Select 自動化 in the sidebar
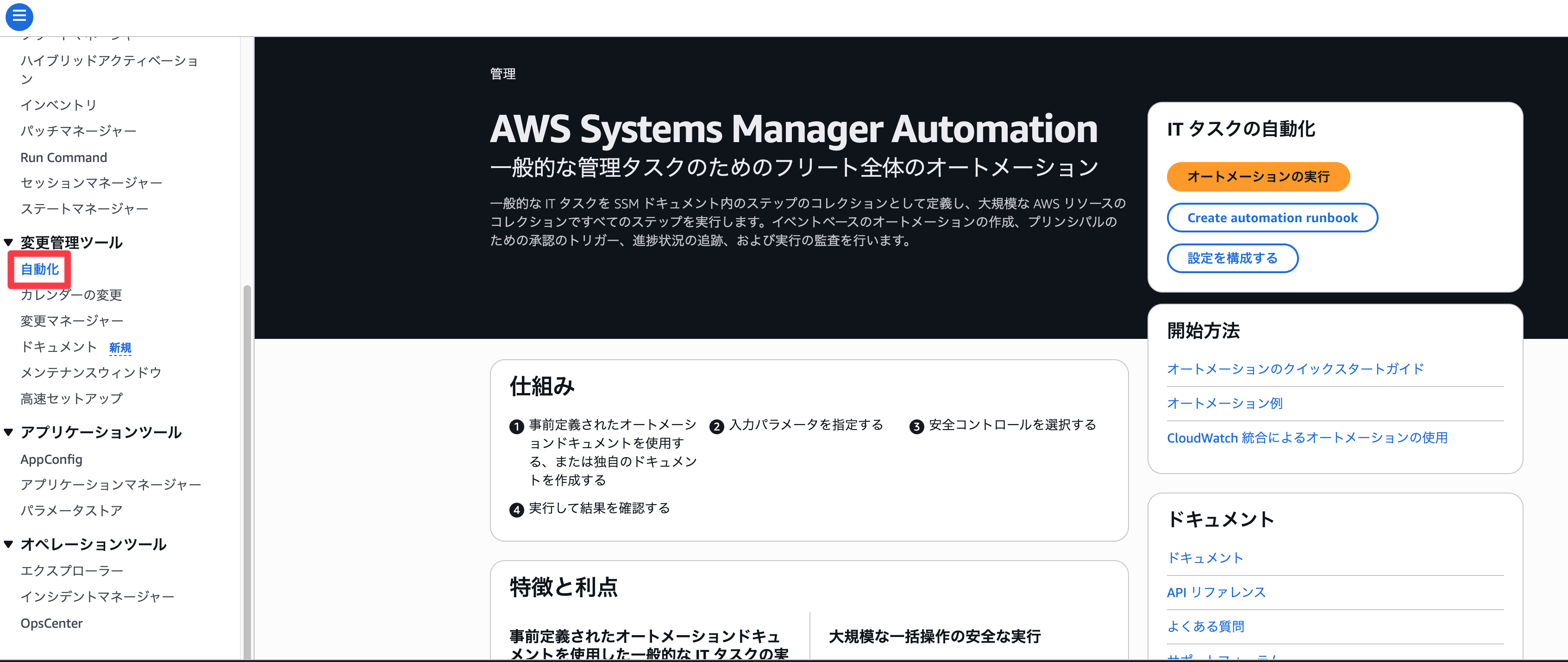 39,269
